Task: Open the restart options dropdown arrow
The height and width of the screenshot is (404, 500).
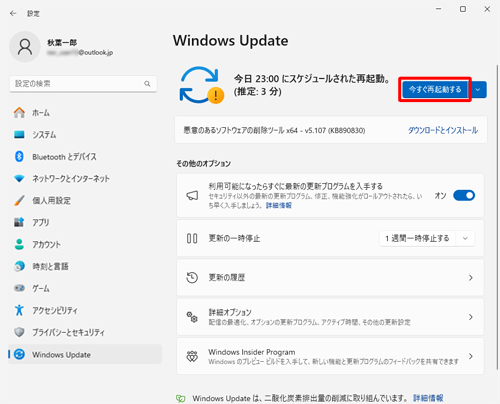Action: (x=478, y=90)
